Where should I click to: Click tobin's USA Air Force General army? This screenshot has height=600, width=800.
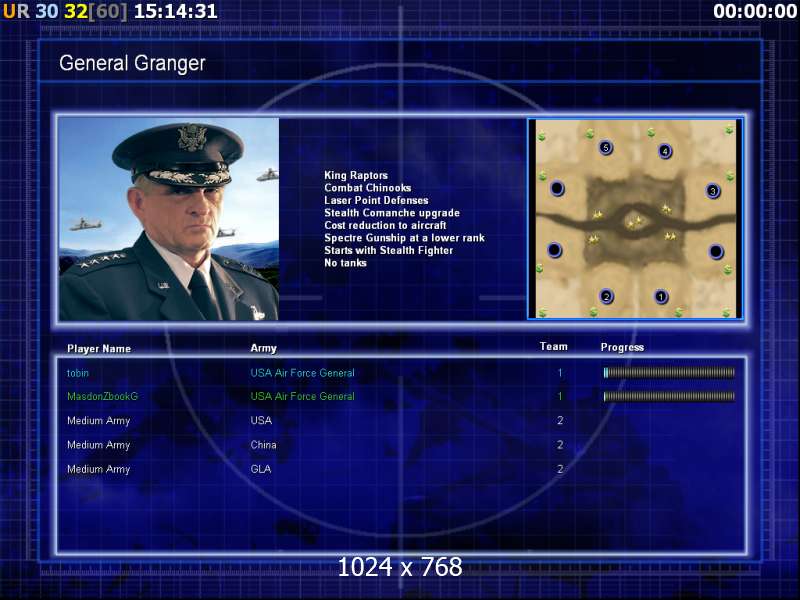pyautogui.click(x=302, y=373)
